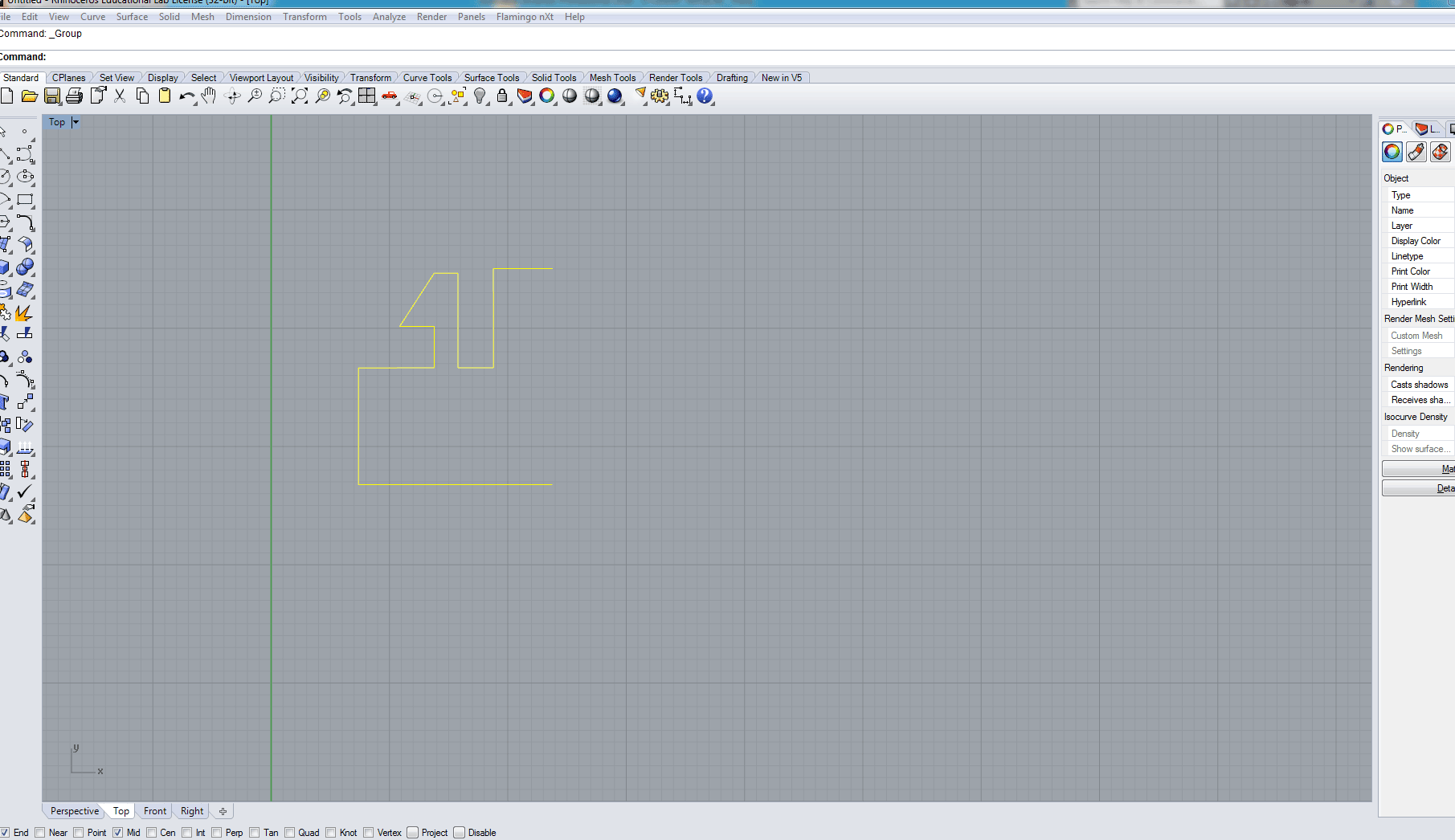Enable the Perp osnap checkbox
1455x840 pixels.
coord(217,833)
